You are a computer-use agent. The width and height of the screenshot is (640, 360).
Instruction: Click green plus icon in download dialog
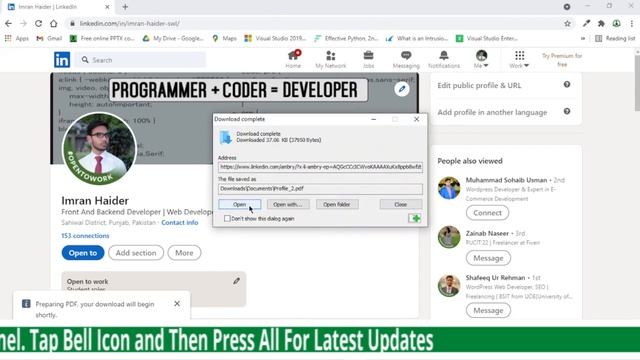tap(415, 218)
